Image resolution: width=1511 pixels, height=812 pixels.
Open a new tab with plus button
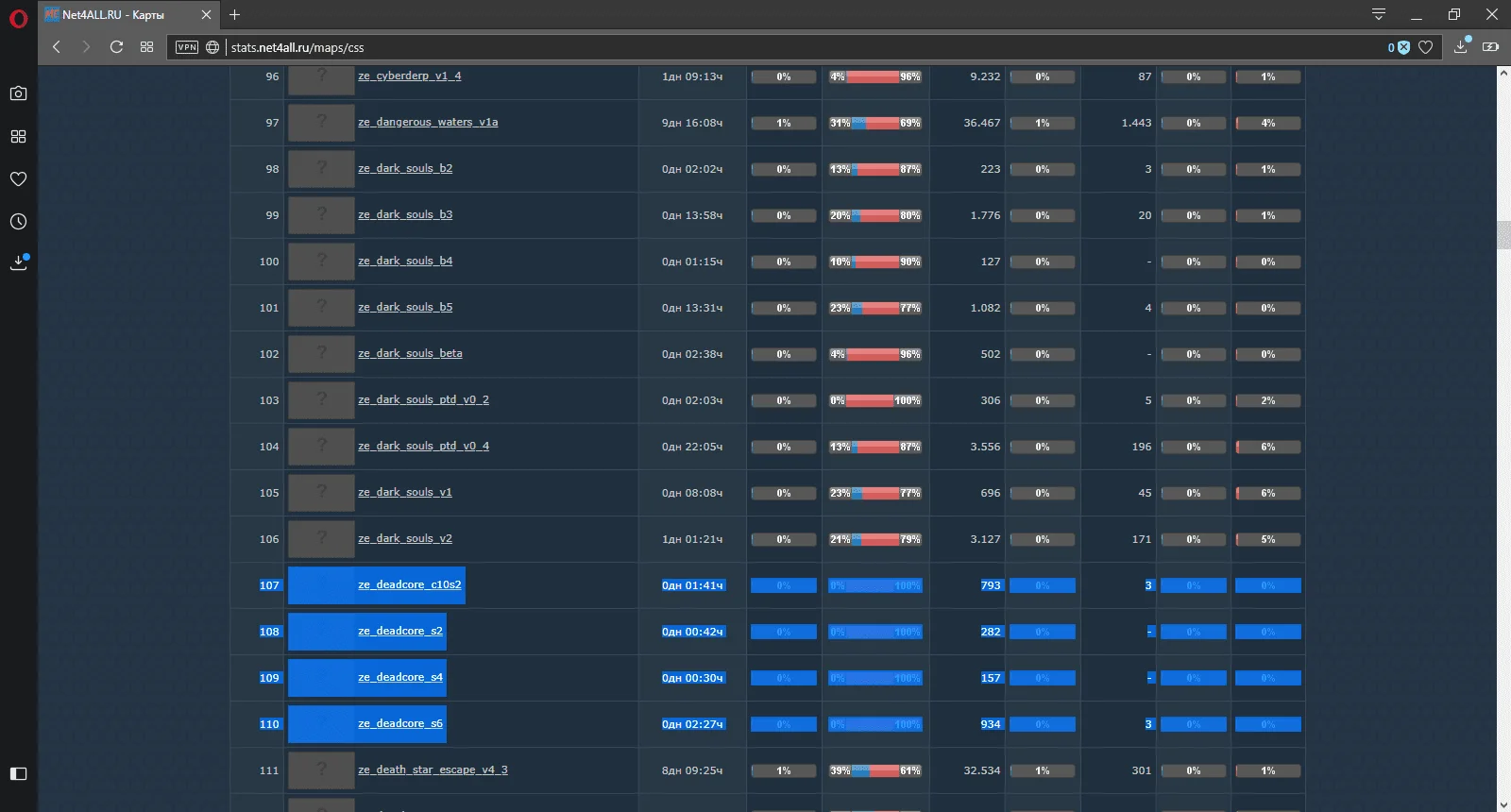pyautogui.click(x=235, y=15)
